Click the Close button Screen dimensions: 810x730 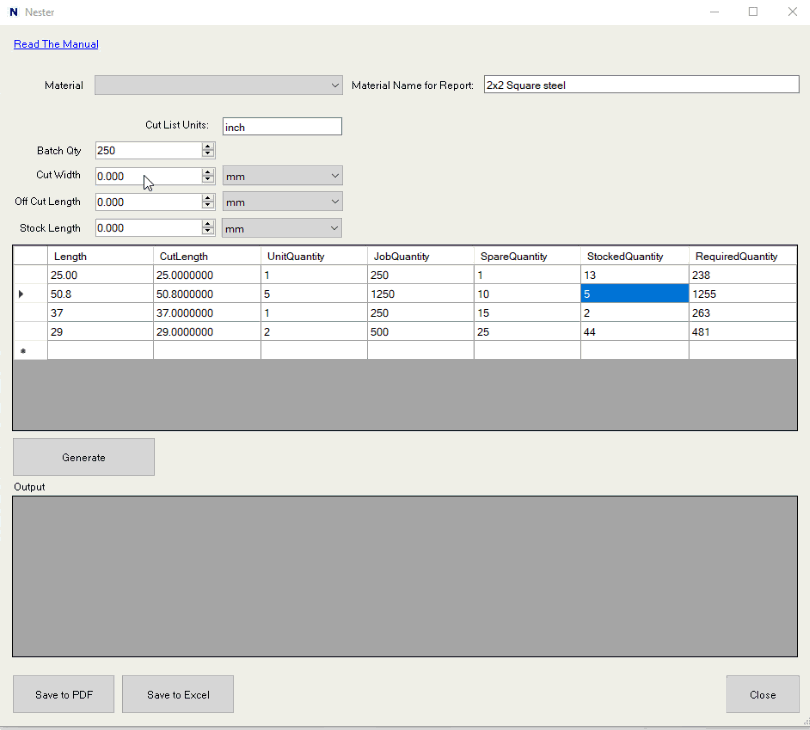[762, 694]
